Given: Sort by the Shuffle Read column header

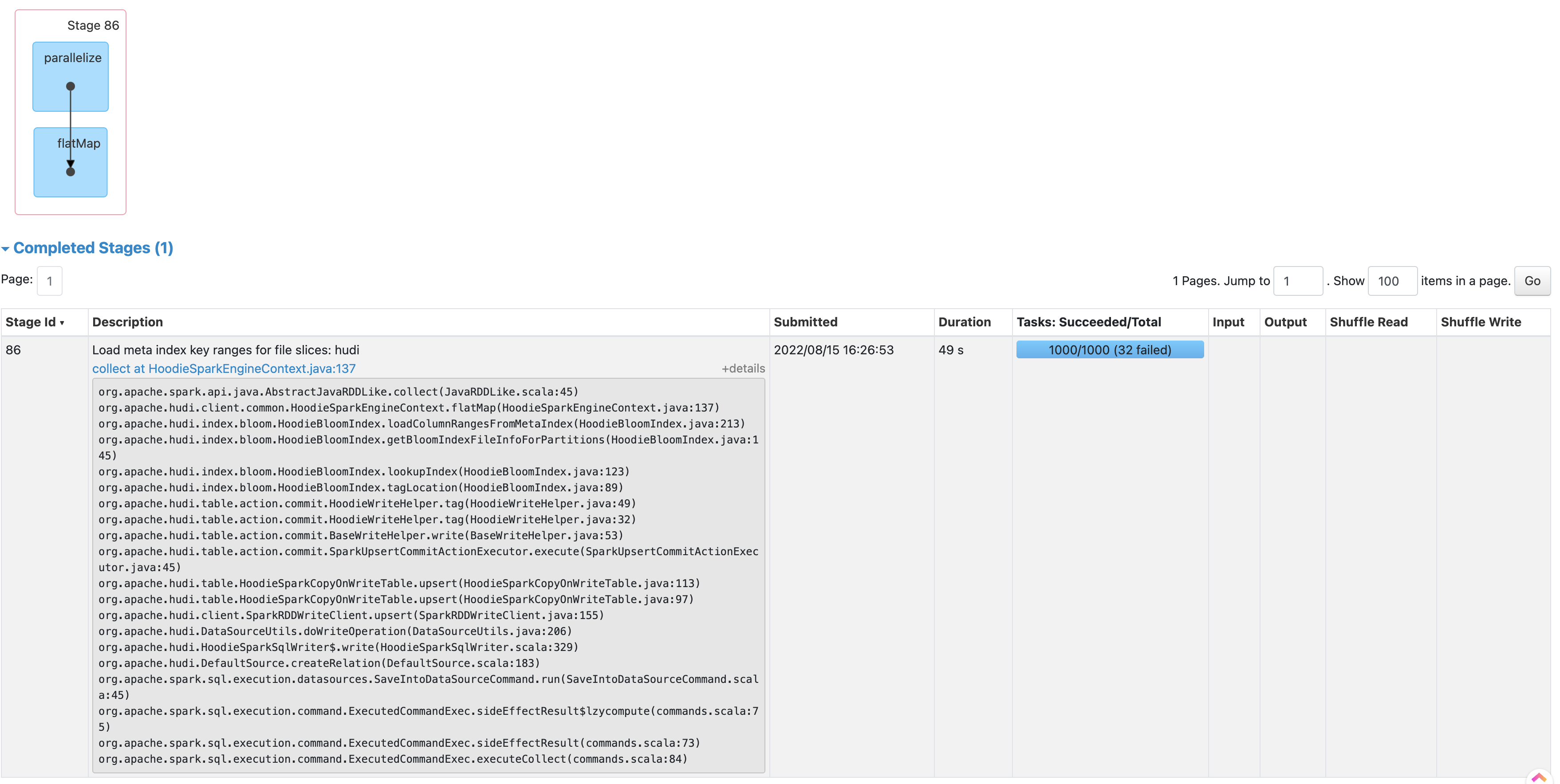Looking at the screenshot, I should point(1368,322).
